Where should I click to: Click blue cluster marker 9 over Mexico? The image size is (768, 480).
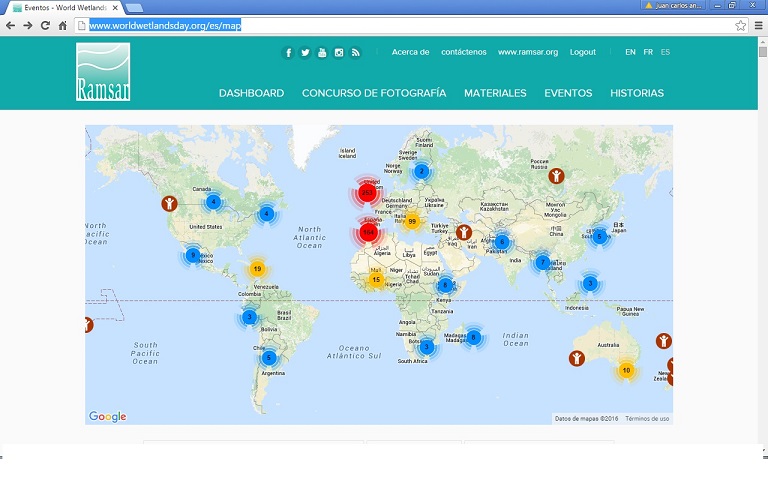(x=193, y=255)
